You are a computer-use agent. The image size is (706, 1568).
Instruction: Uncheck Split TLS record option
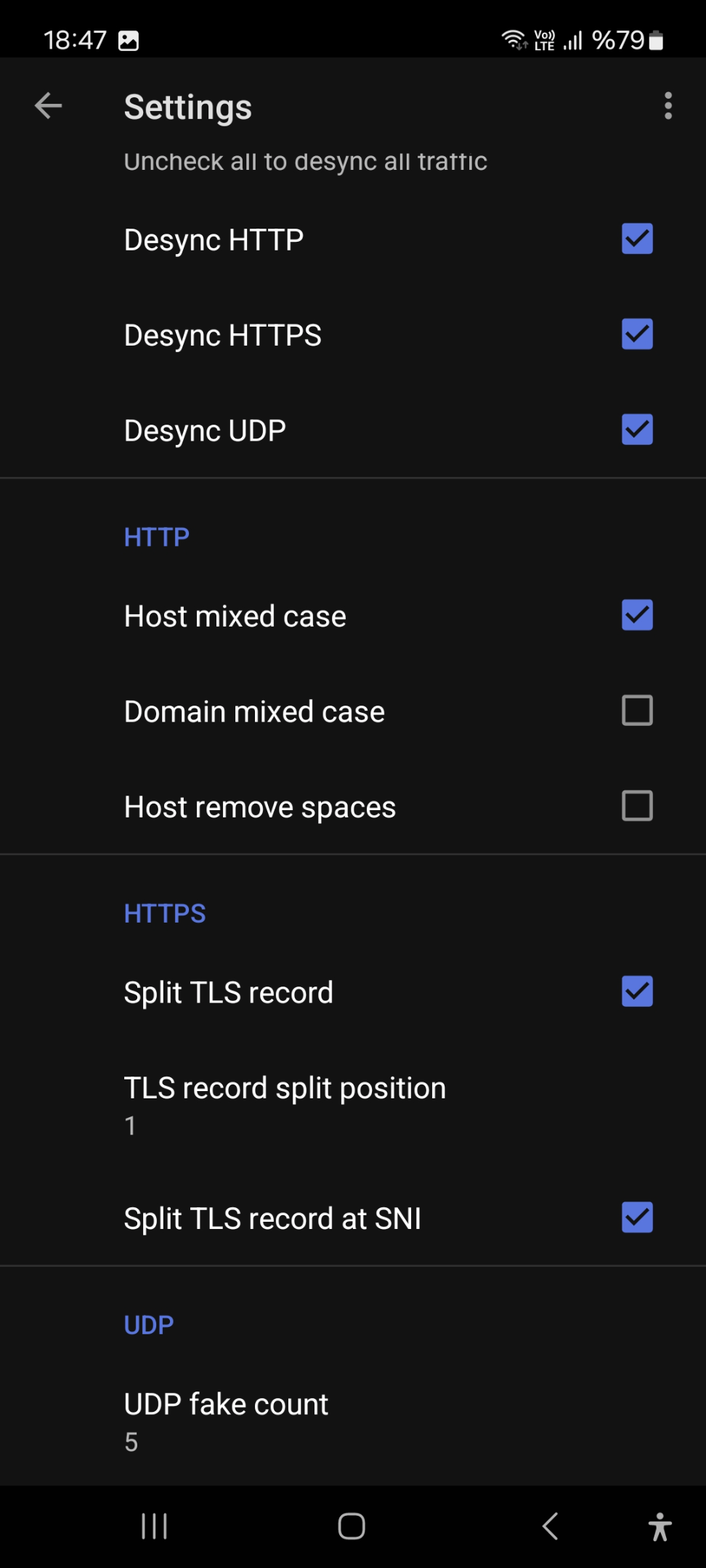click(x=637, y=992)
